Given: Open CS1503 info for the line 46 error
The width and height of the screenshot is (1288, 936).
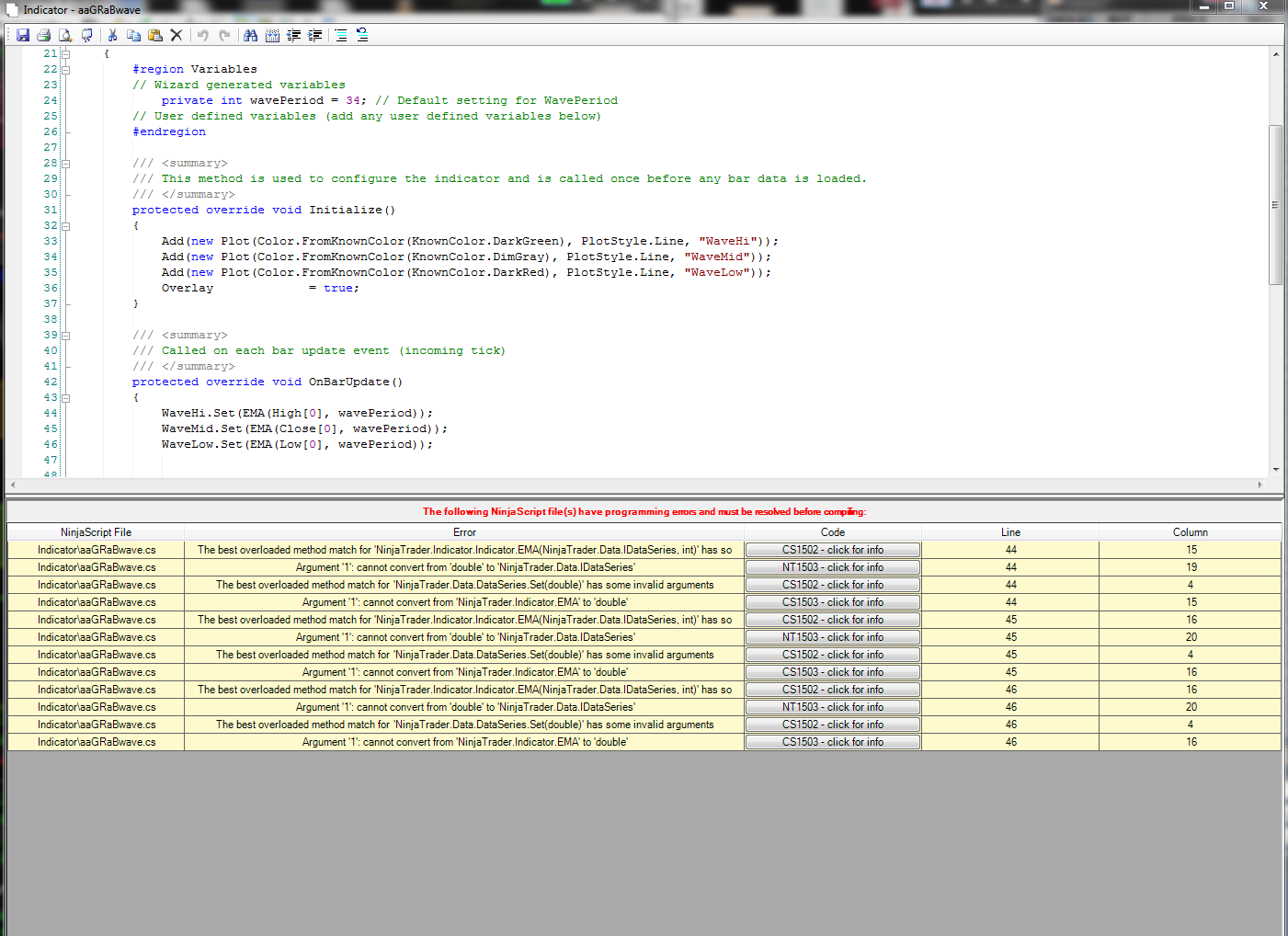Looking at the screenshot, I should 833,742.
